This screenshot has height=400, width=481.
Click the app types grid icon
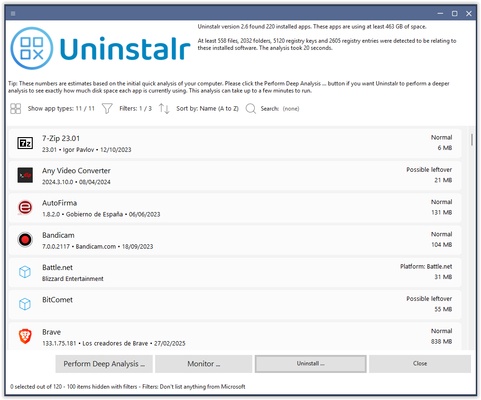[15, 109]
